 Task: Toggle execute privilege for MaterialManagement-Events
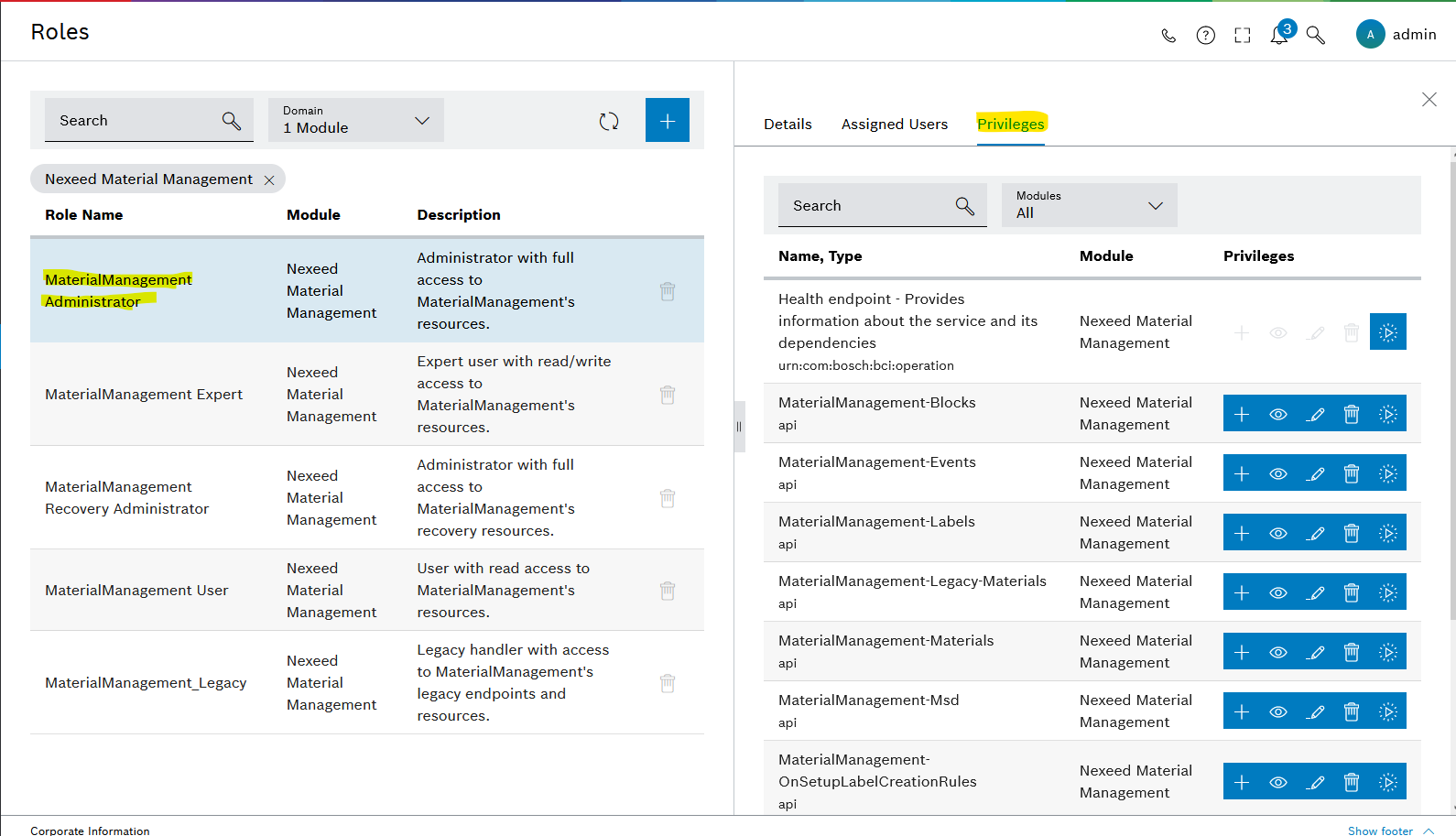(1388, 473)
